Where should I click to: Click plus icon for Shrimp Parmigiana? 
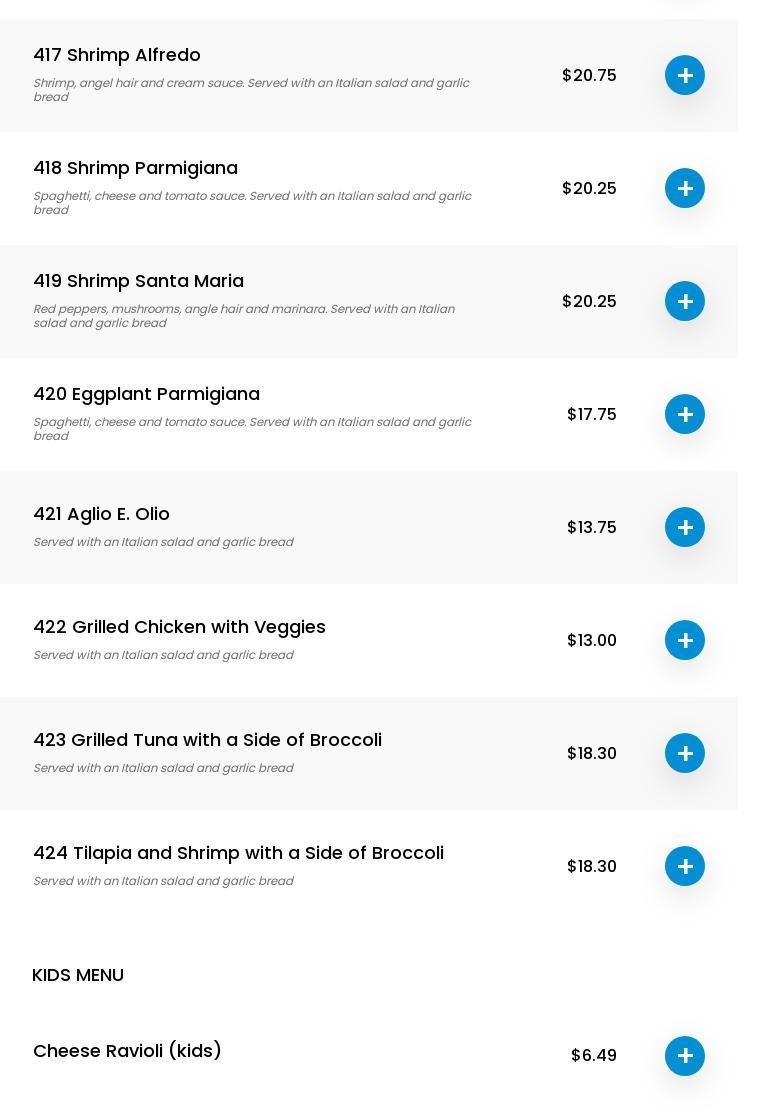click(685, 188)
